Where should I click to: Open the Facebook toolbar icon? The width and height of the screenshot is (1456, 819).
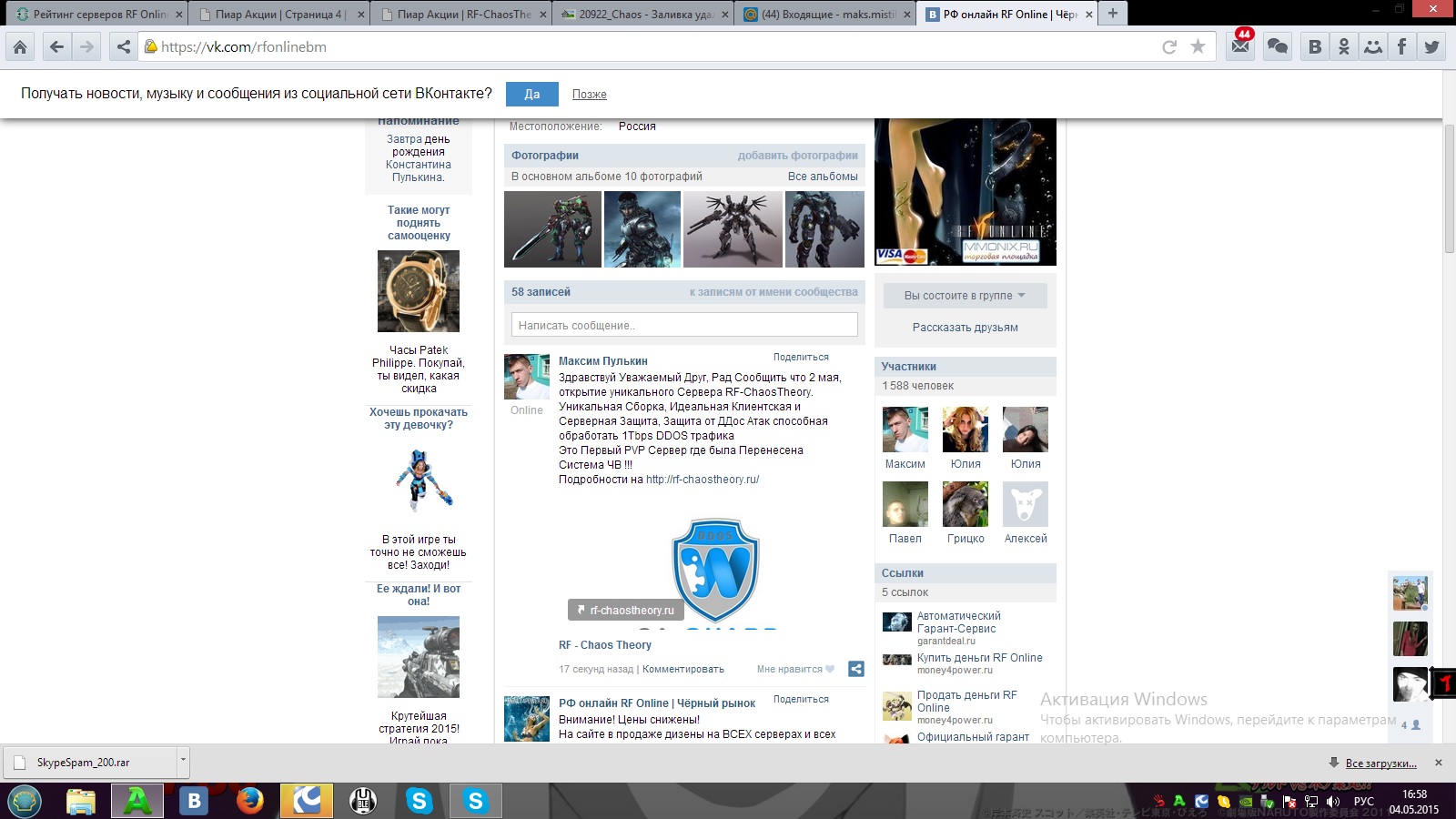pos(1402,46)
